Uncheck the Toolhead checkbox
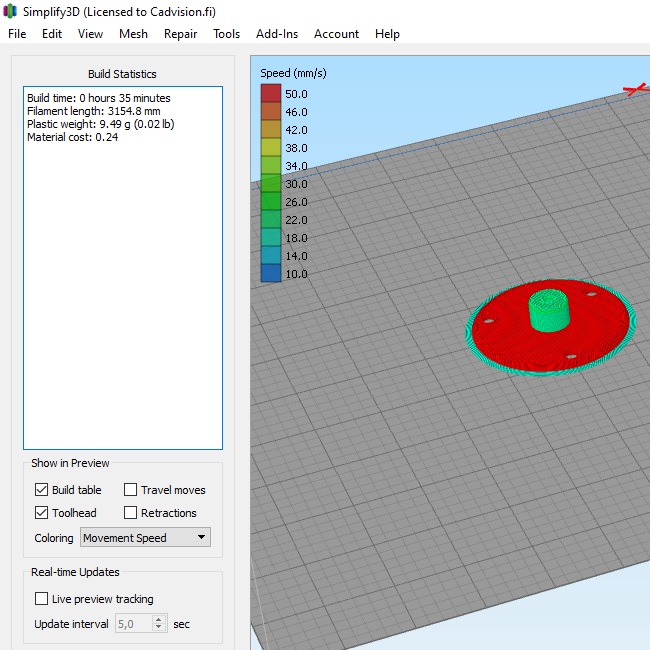The width and height of the screenshot is (650, 650). (41, 513)
